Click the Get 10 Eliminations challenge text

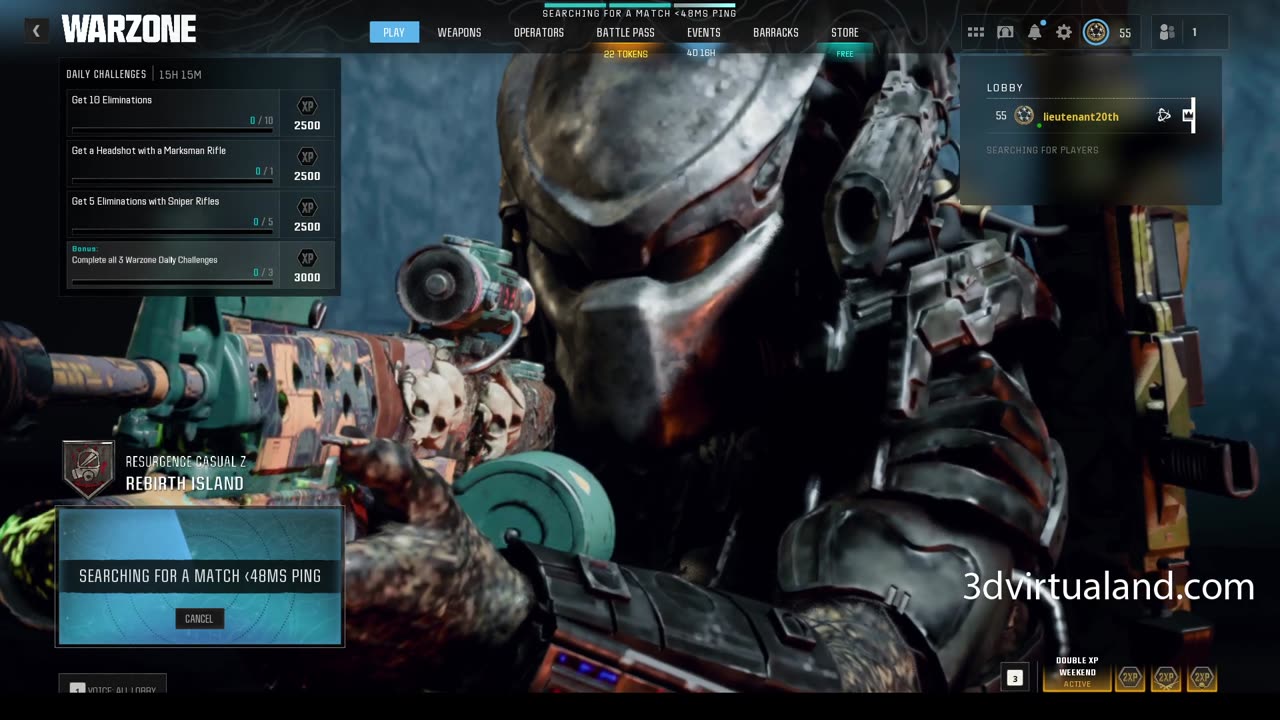coord(112,100)
